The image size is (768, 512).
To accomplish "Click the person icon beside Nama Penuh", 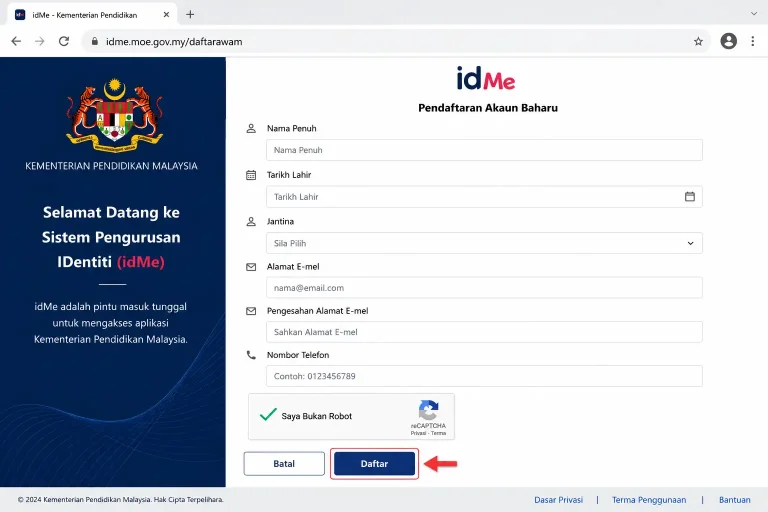I will 251,128.
